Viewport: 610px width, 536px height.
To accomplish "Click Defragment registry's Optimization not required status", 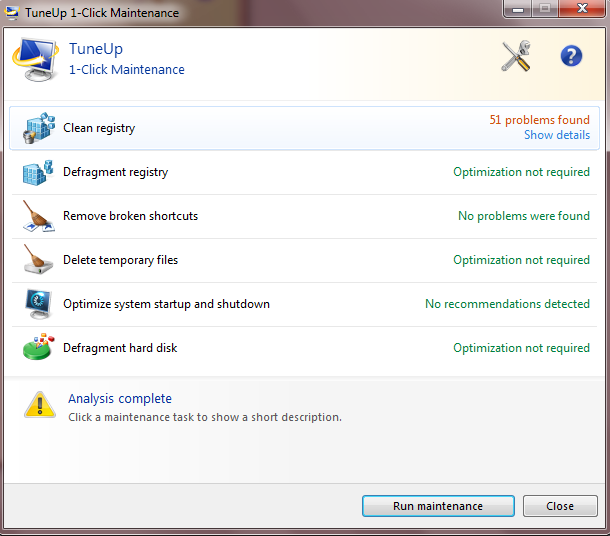I will (521, 172).
